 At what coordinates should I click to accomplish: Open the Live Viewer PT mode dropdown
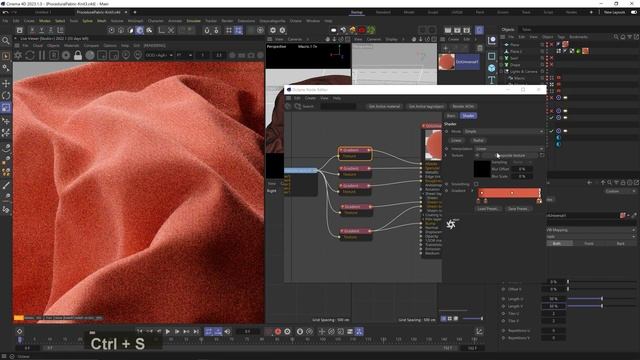tap(184, 55)
